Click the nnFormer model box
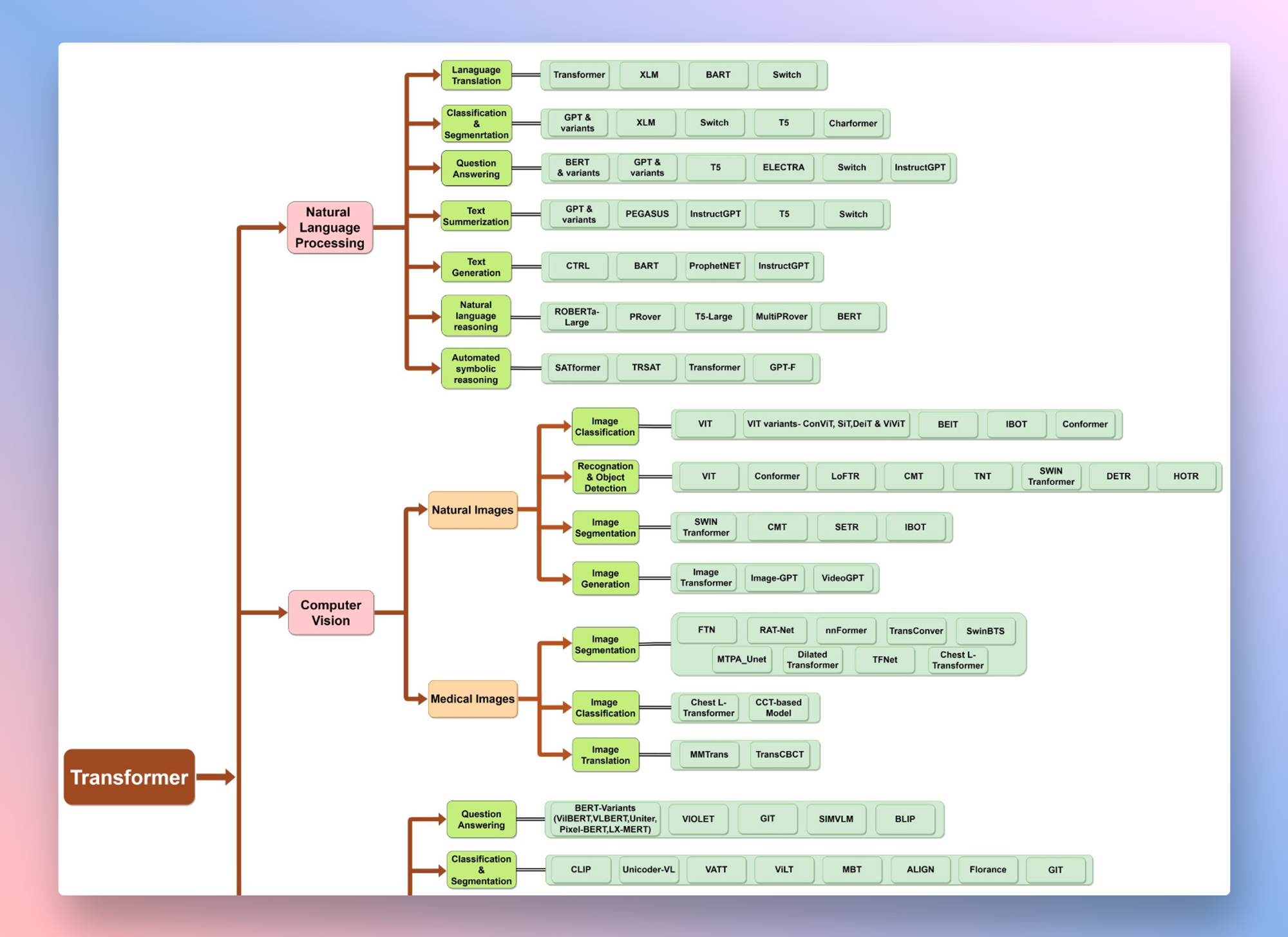The height and width of the screenshot is (937, 1288). click(x=846, y=630)
